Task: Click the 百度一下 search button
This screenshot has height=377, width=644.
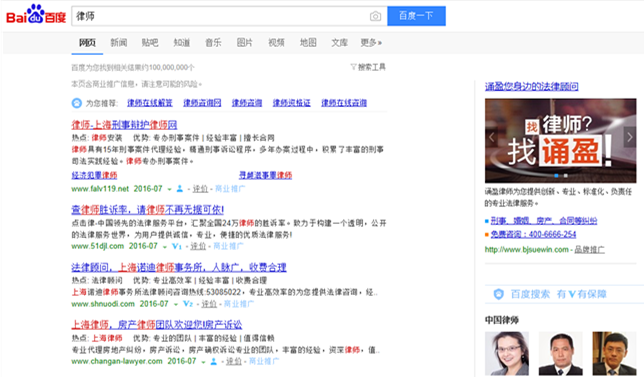Action: tap(416, 16)
